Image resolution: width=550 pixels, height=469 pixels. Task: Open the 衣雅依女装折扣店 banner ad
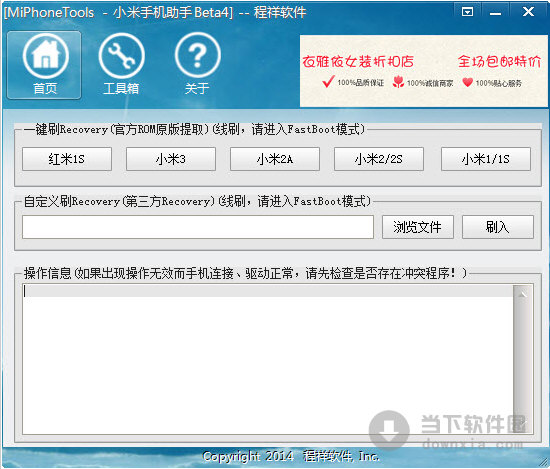pos(423,71)
